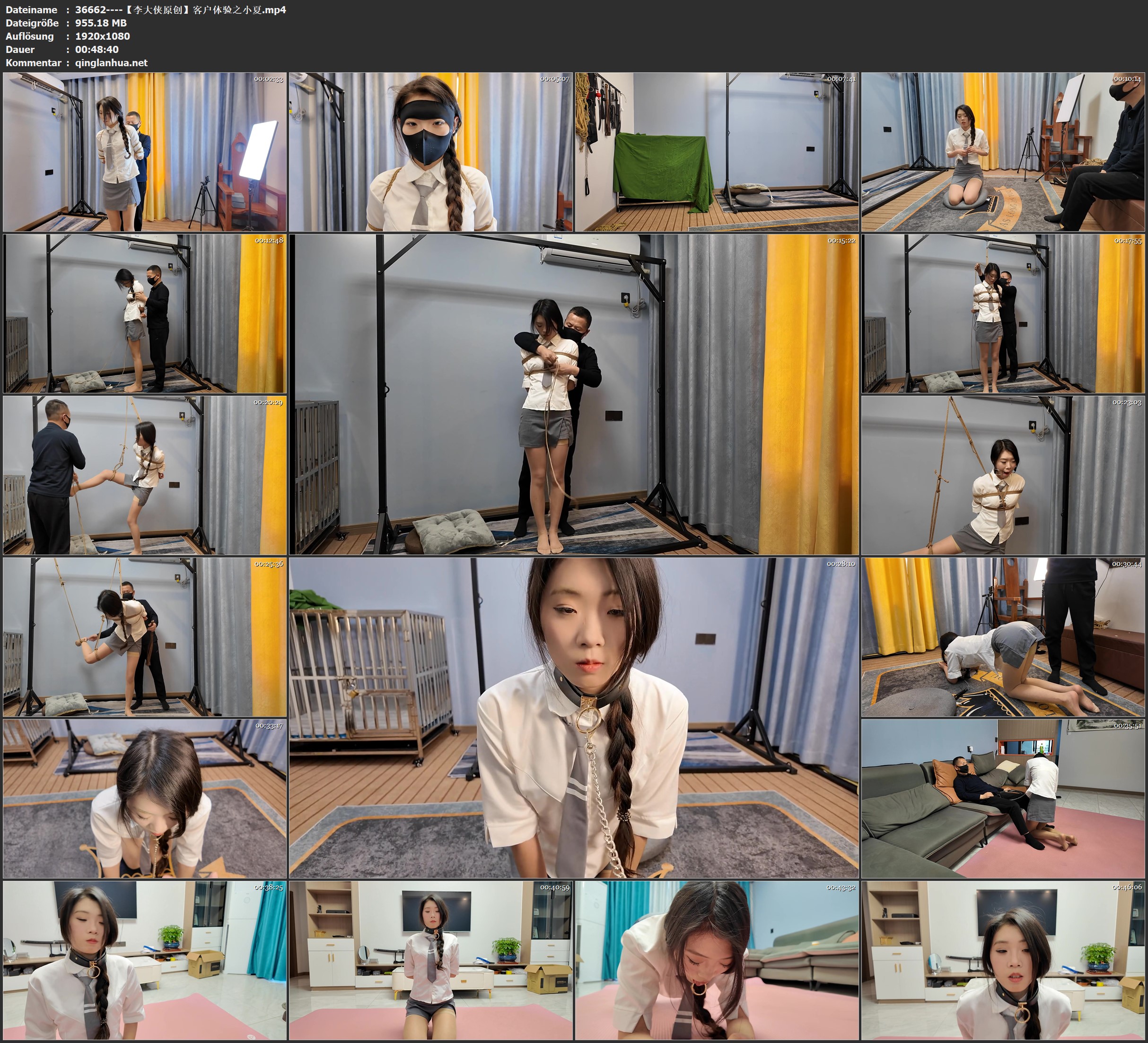Click the thumbnail timestamped 00:30:44
This screenshot has width=1148, height=1043.
pyautogui.click(x=1003, y=637)
